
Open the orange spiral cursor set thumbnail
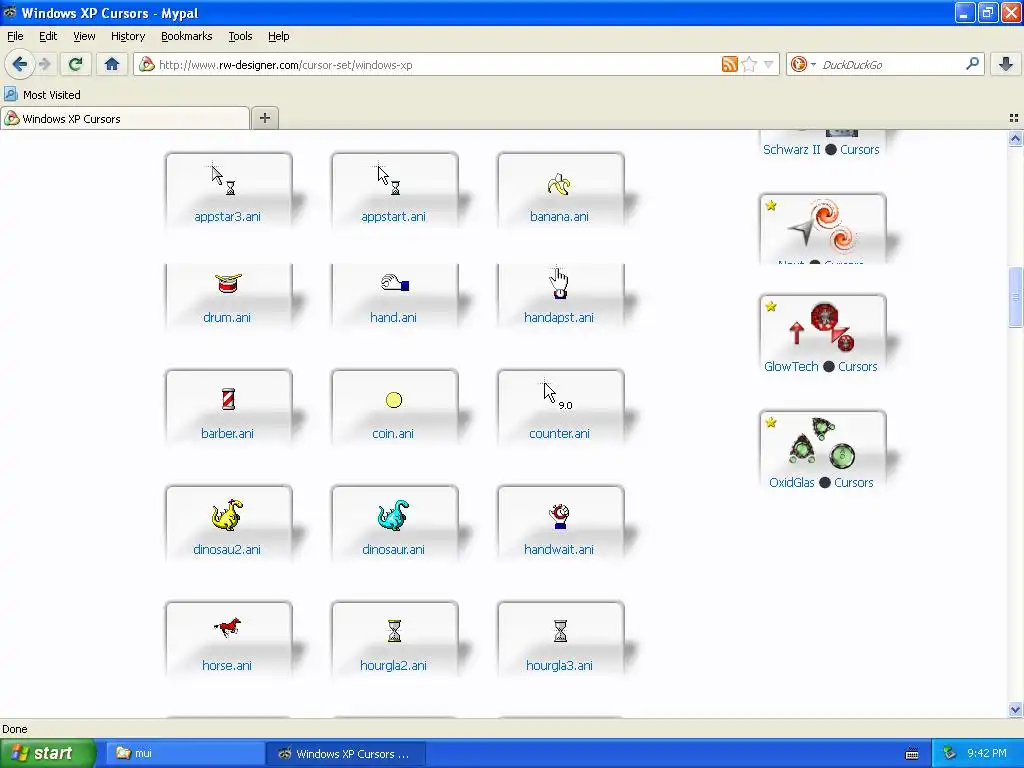823,229
